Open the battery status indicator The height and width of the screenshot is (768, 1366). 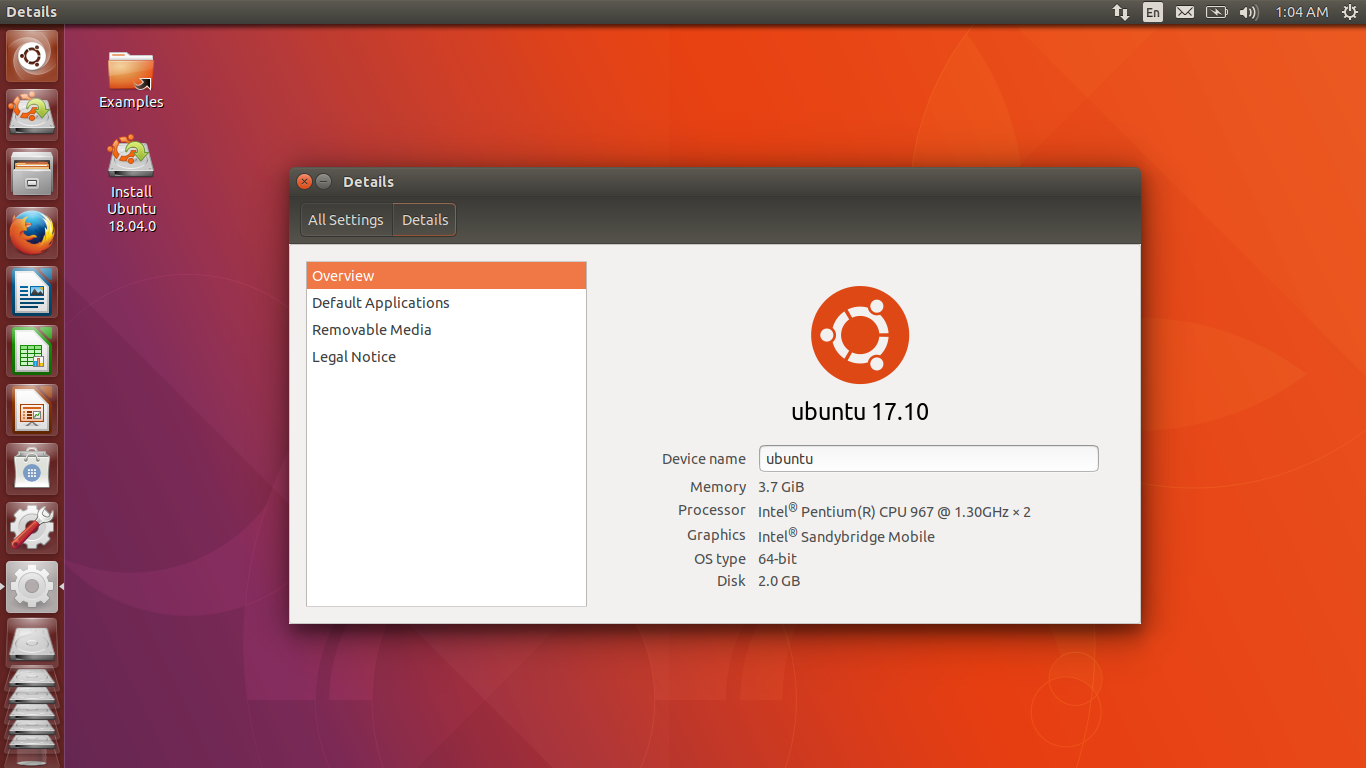tap(1216, 12)
